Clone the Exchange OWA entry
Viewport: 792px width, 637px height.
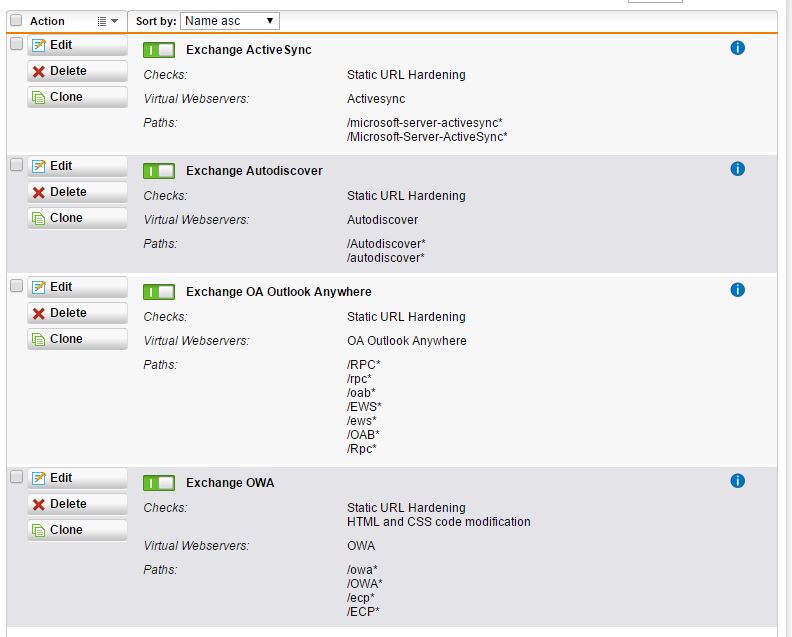click(77, 530)
